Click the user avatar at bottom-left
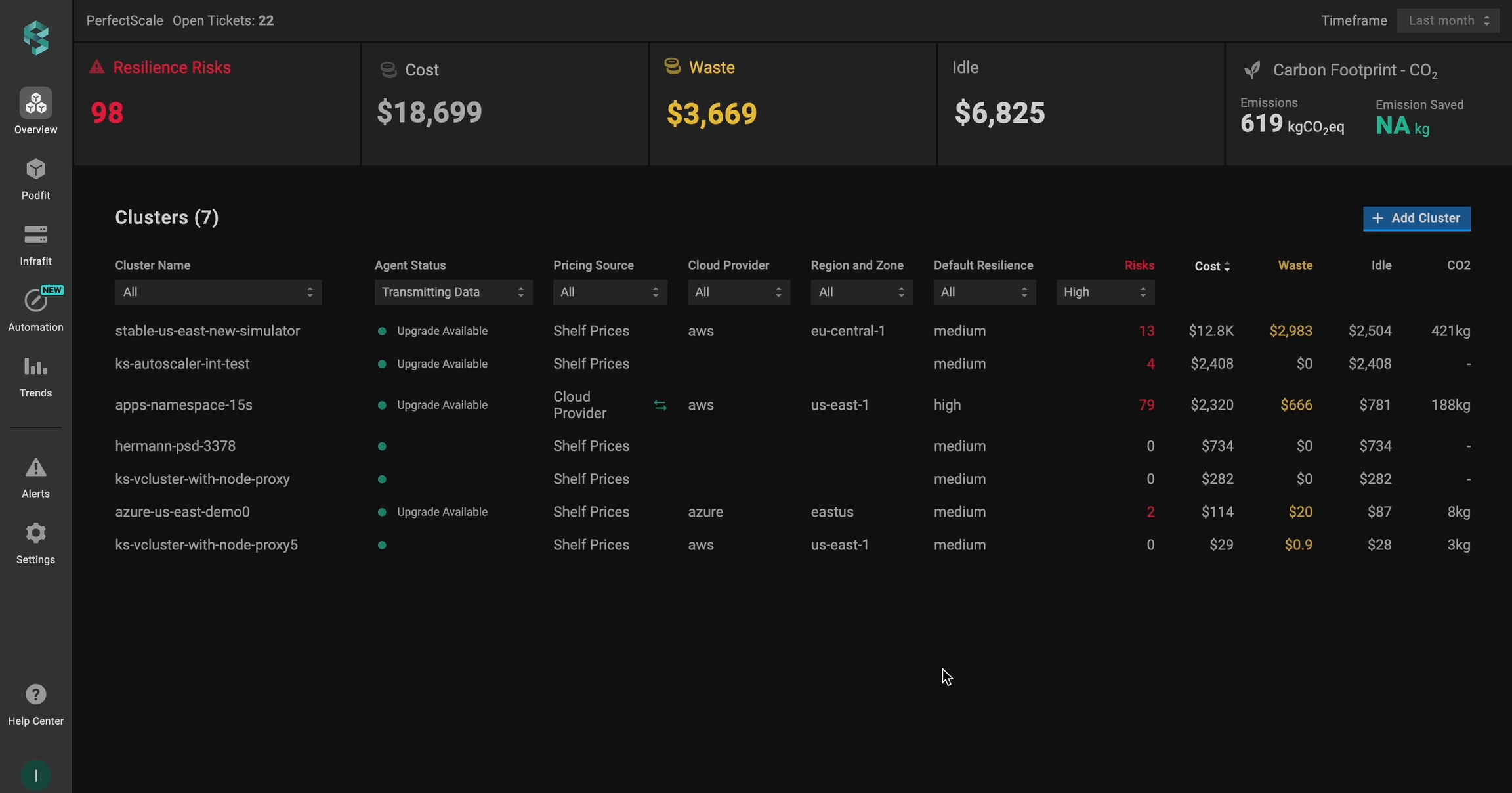The width and height of the screenshot is (1512, 793). tap(35, 776)
